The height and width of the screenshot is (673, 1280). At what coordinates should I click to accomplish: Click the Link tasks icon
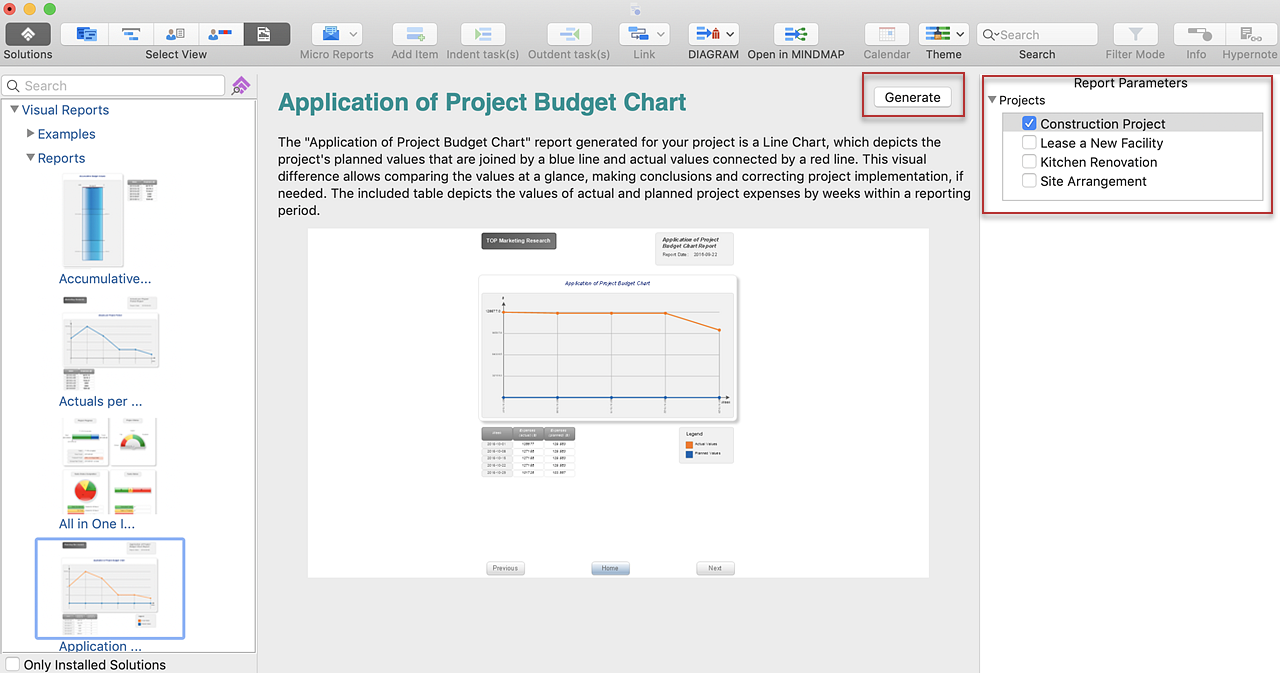pos(637,34)
